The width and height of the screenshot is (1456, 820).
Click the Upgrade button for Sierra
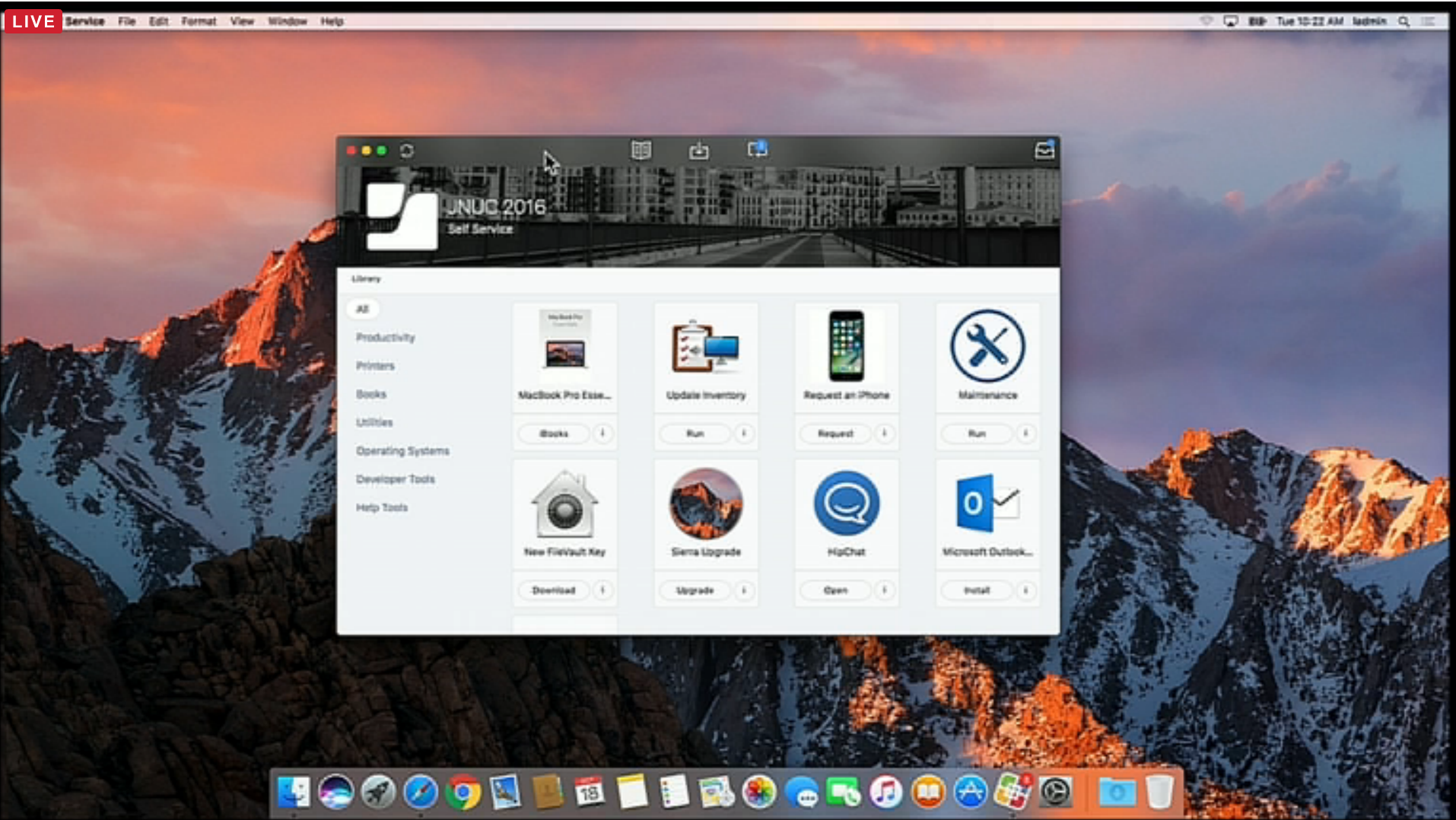tap(695, 590)
